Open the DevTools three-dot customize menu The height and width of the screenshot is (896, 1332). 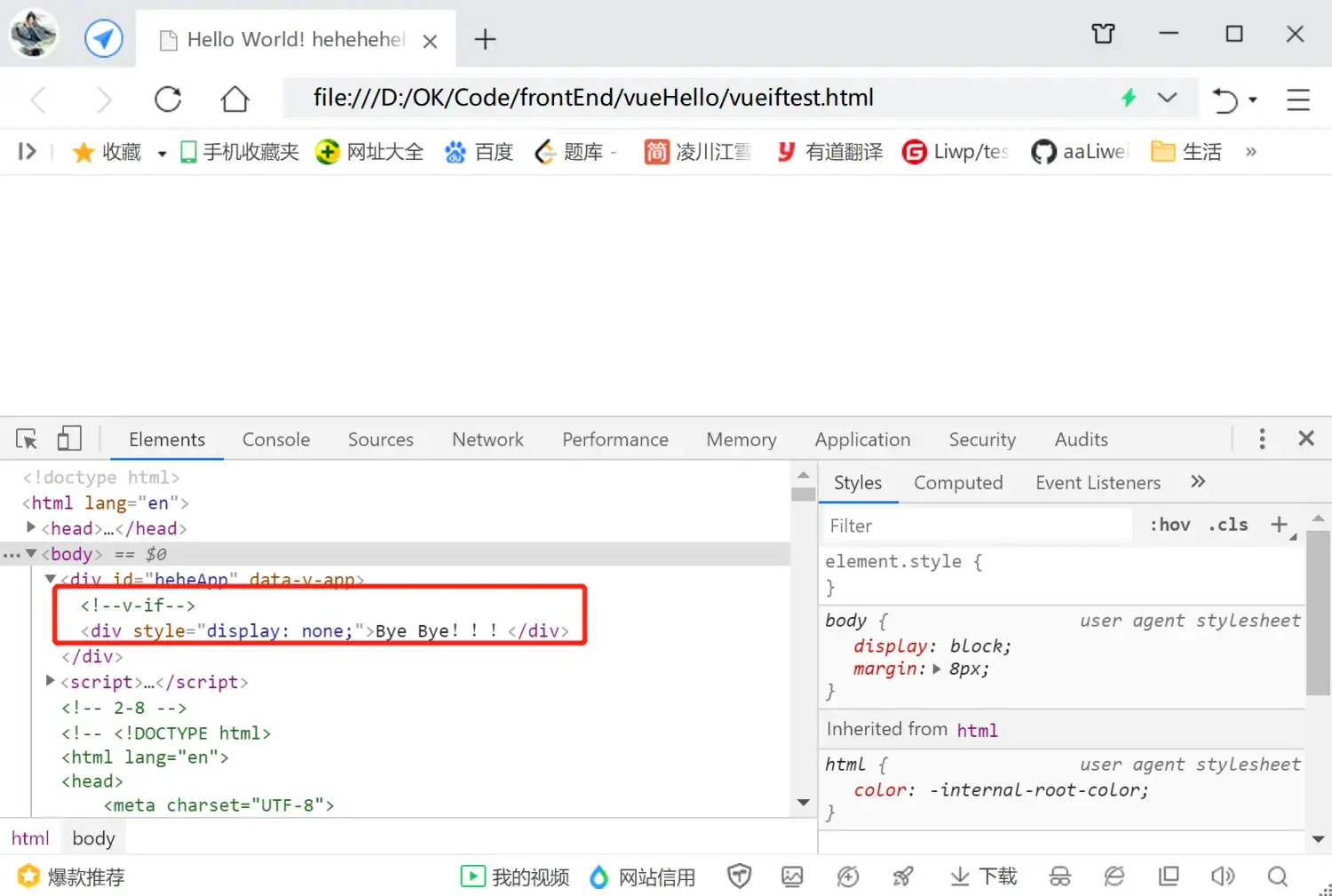(x=1262, y=439)
